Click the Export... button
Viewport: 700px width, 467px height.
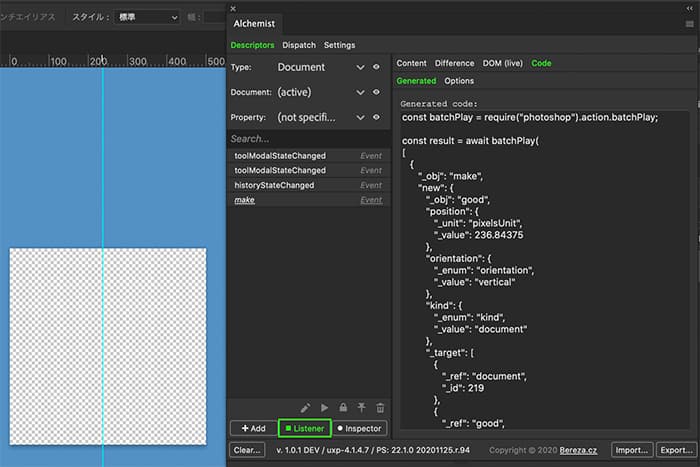point(678,450)
